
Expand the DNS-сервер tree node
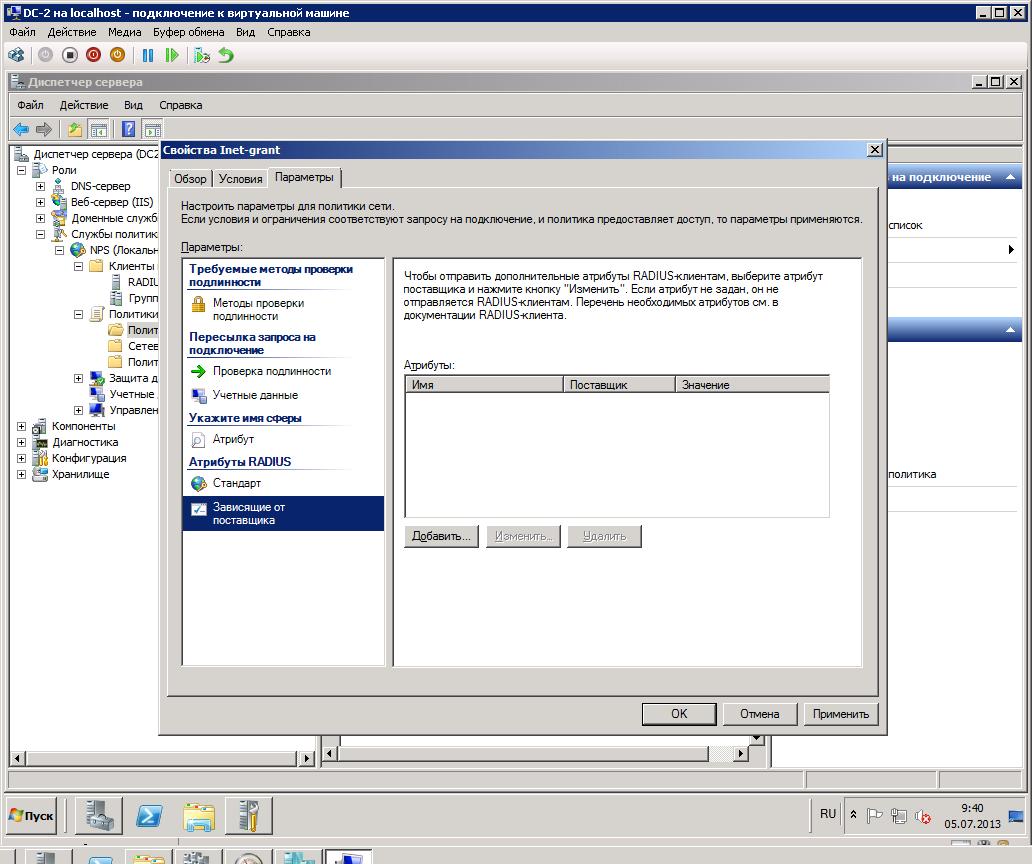click(x=40, y=186)
